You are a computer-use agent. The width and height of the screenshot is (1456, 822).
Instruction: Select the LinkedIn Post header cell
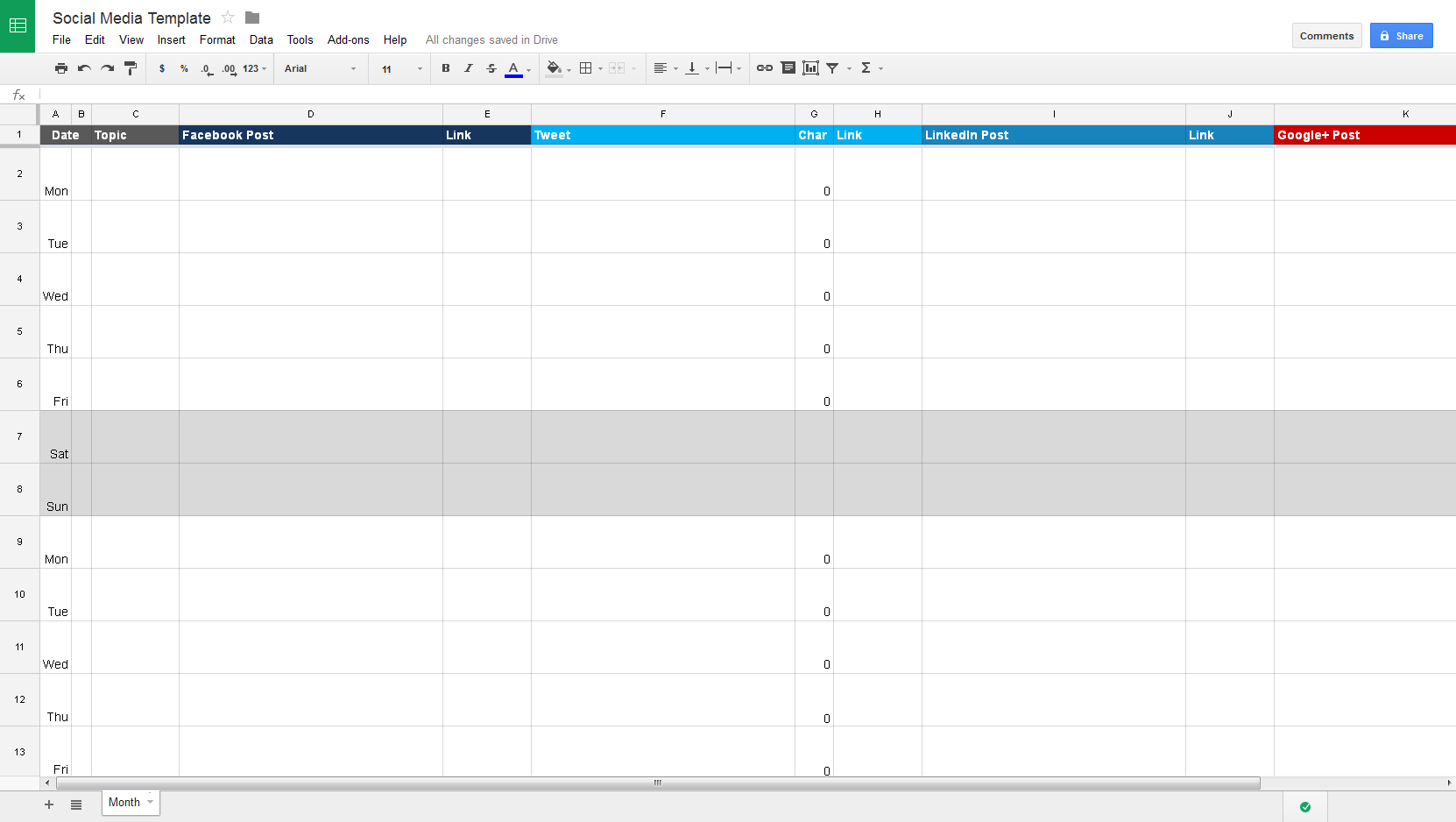tap(1054, 135)
